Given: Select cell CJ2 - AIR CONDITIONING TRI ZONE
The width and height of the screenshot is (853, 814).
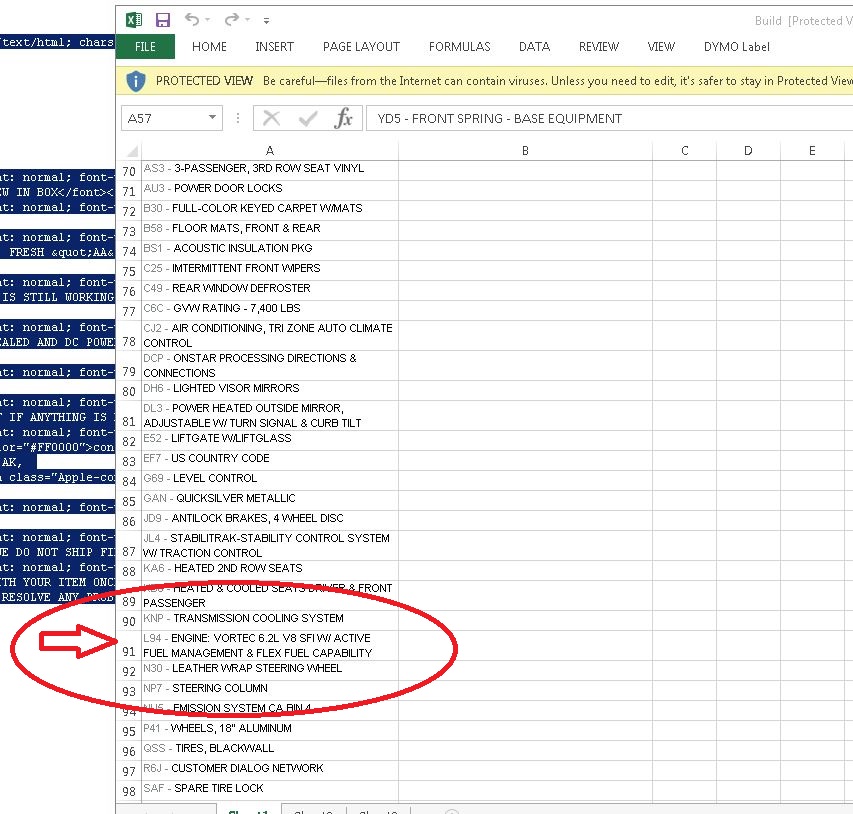Looking at the screenshot, I should (x=270, y=336).
